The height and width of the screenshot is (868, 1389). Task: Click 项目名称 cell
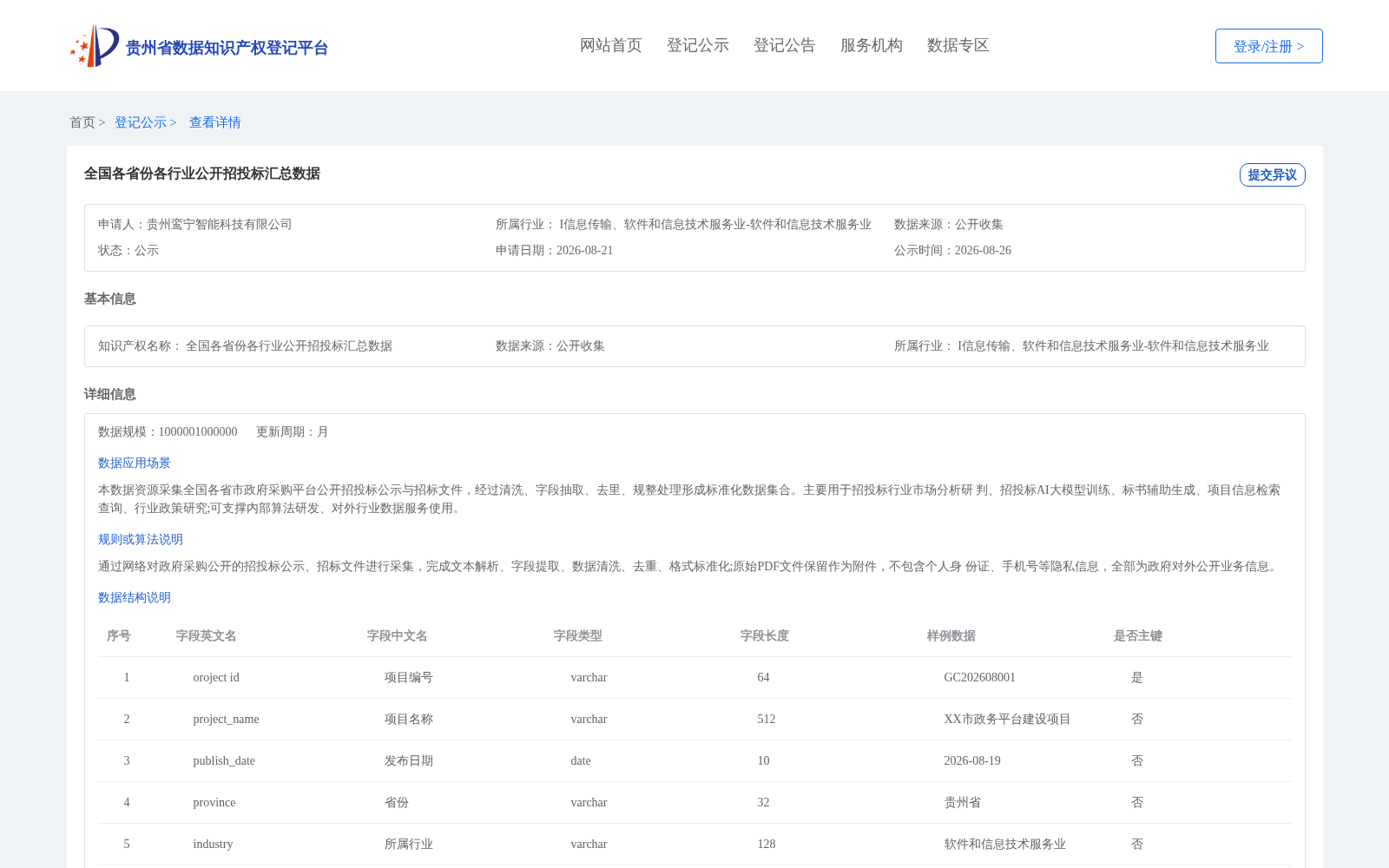409,719
